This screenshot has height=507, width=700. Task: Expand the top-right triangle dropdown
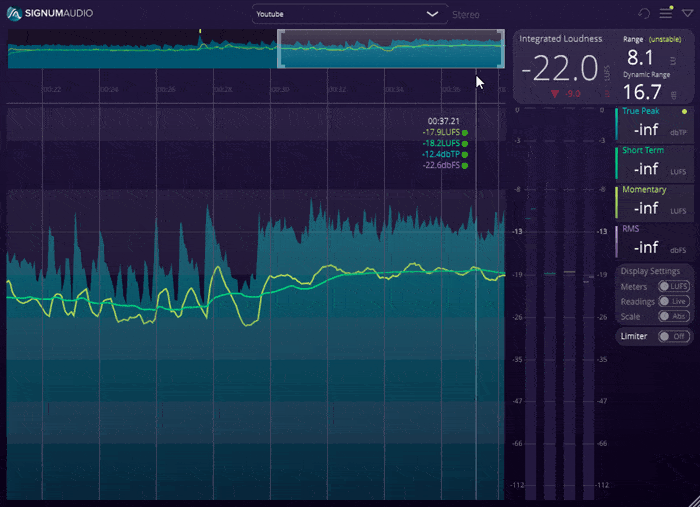pos(686,14)
